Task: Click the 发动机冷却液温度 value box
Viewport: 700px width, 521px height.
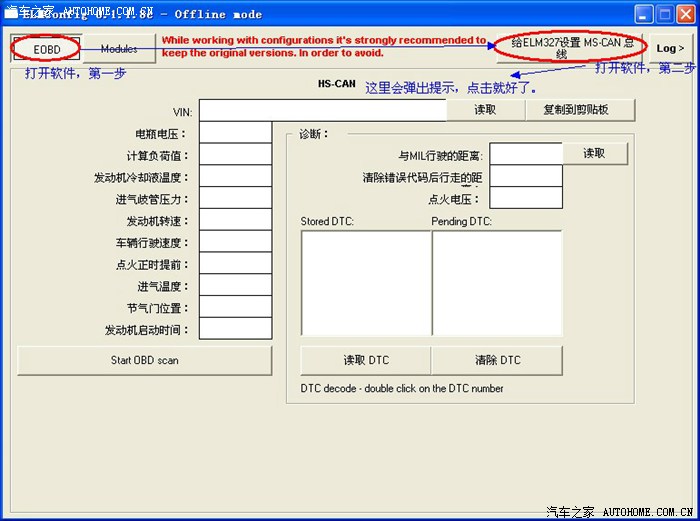Action: pos(235,177)
